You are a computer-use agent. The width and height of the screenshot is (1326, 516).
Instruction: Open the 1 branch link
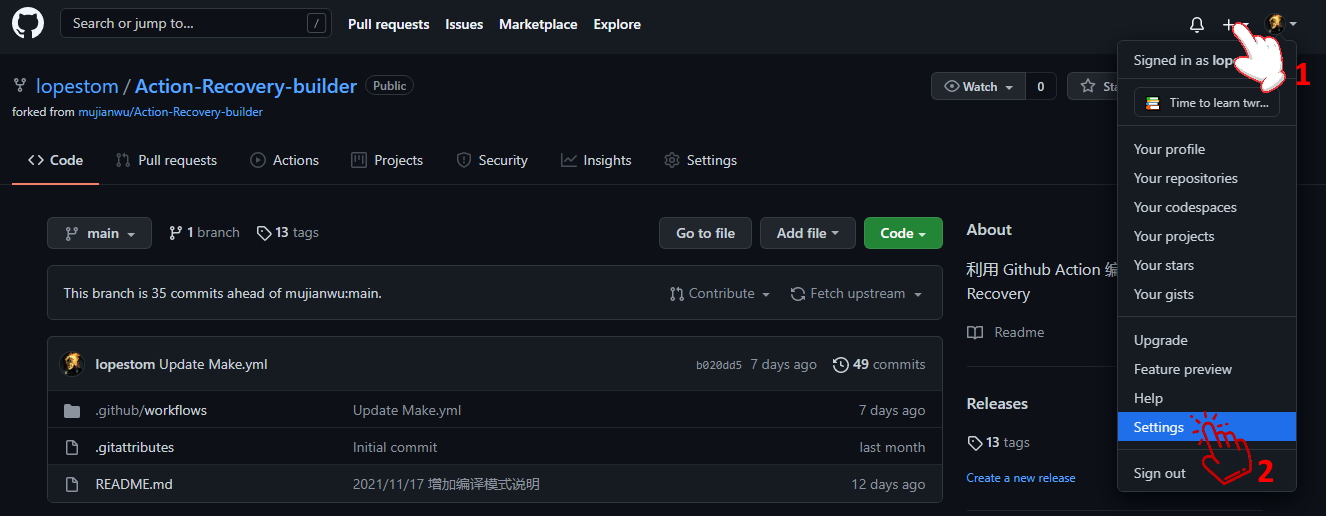click(x=204, y=233)
